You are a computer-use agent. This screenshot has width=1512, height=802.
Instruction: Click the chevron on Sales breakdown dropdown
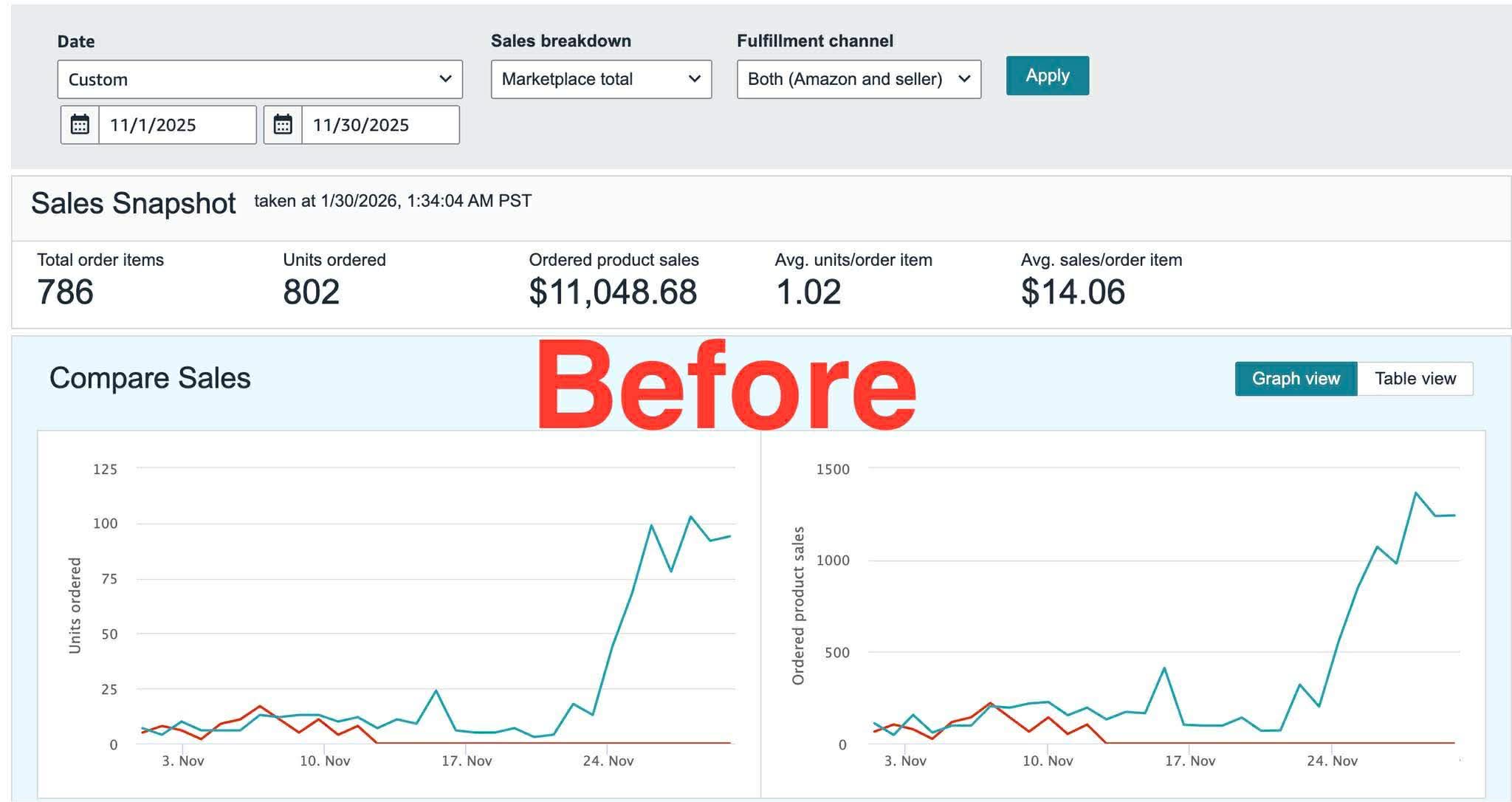(x=695, y=79)
